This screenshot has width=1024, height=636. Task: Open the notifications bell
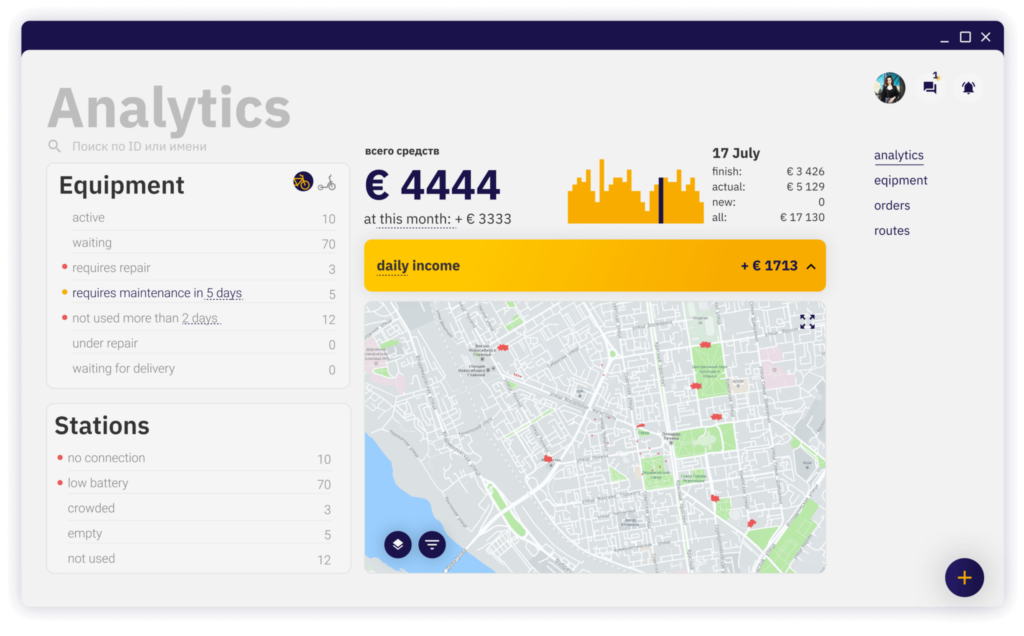tap(968, 87)
